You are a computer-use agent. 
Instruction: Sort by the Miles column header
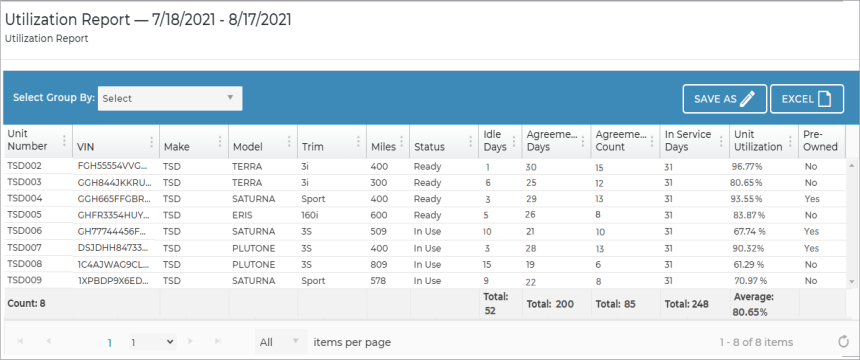pos(383,147)
